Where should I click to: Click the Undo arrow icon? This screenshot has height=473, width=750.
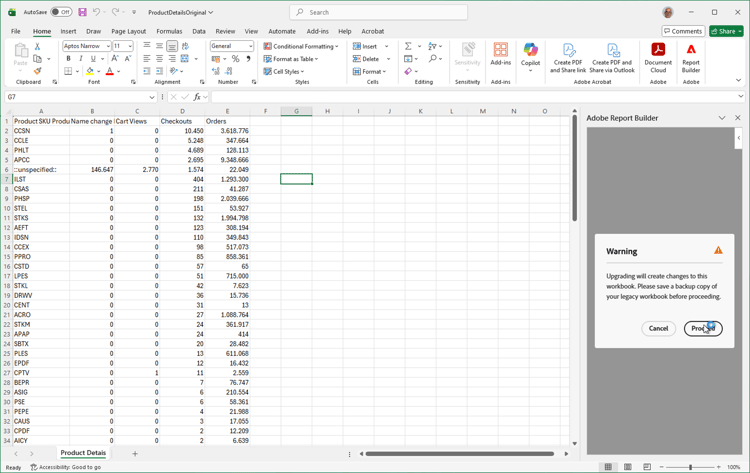coord(97,12)
